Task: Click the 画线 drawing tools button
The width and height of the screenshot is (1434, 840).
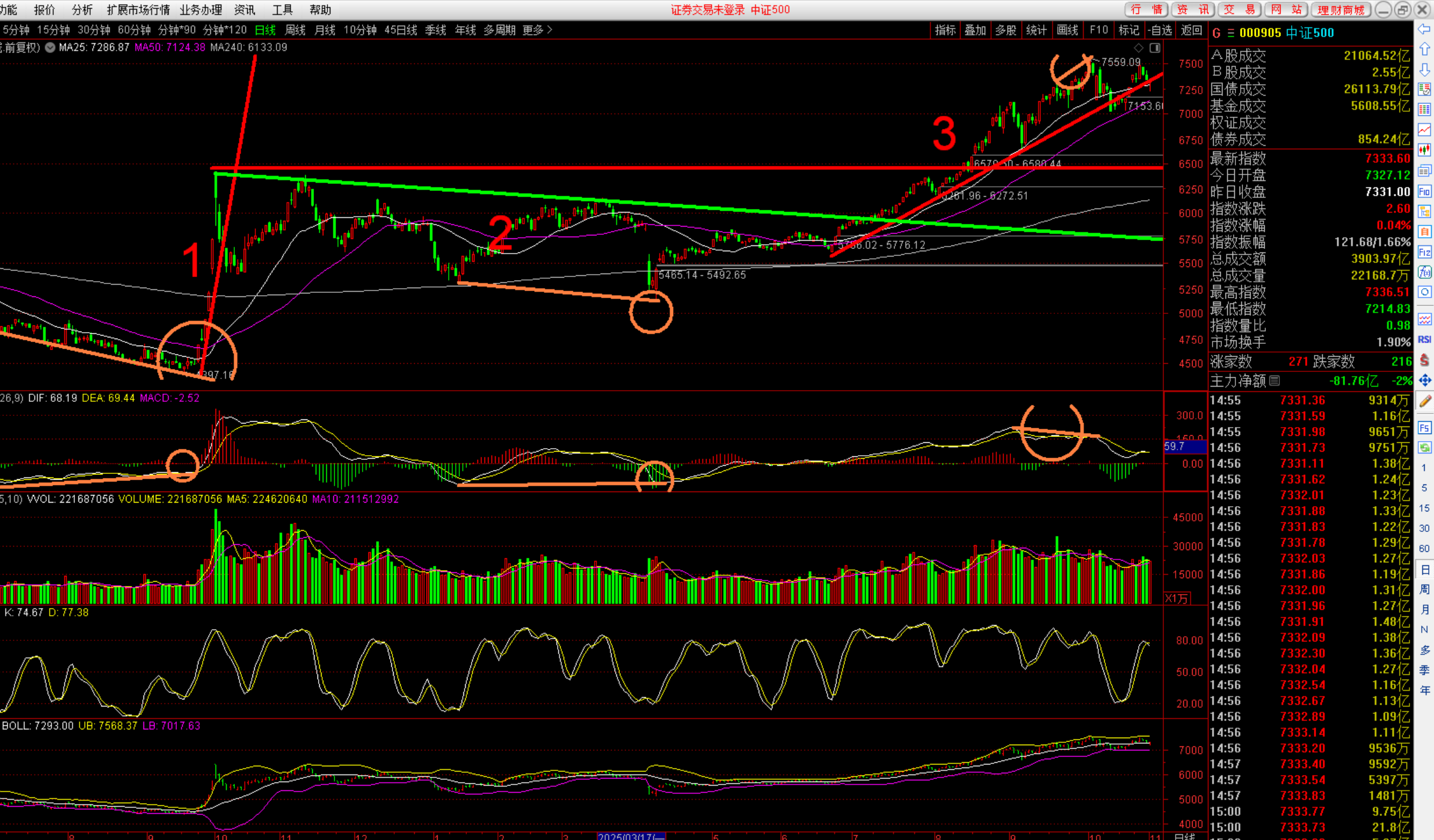Action: click(1067, 30)
